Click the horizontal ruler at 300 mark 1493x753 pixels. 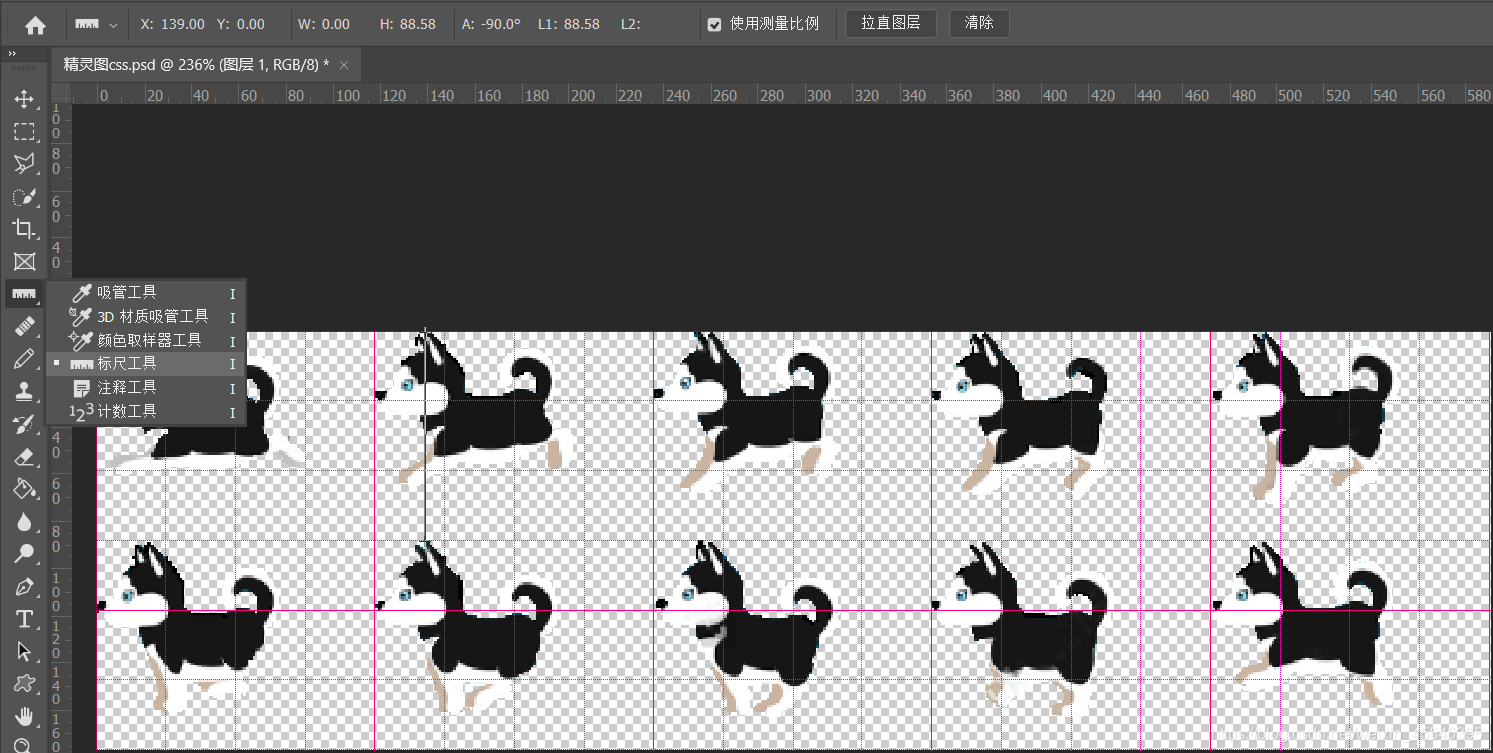click(819, 95)
